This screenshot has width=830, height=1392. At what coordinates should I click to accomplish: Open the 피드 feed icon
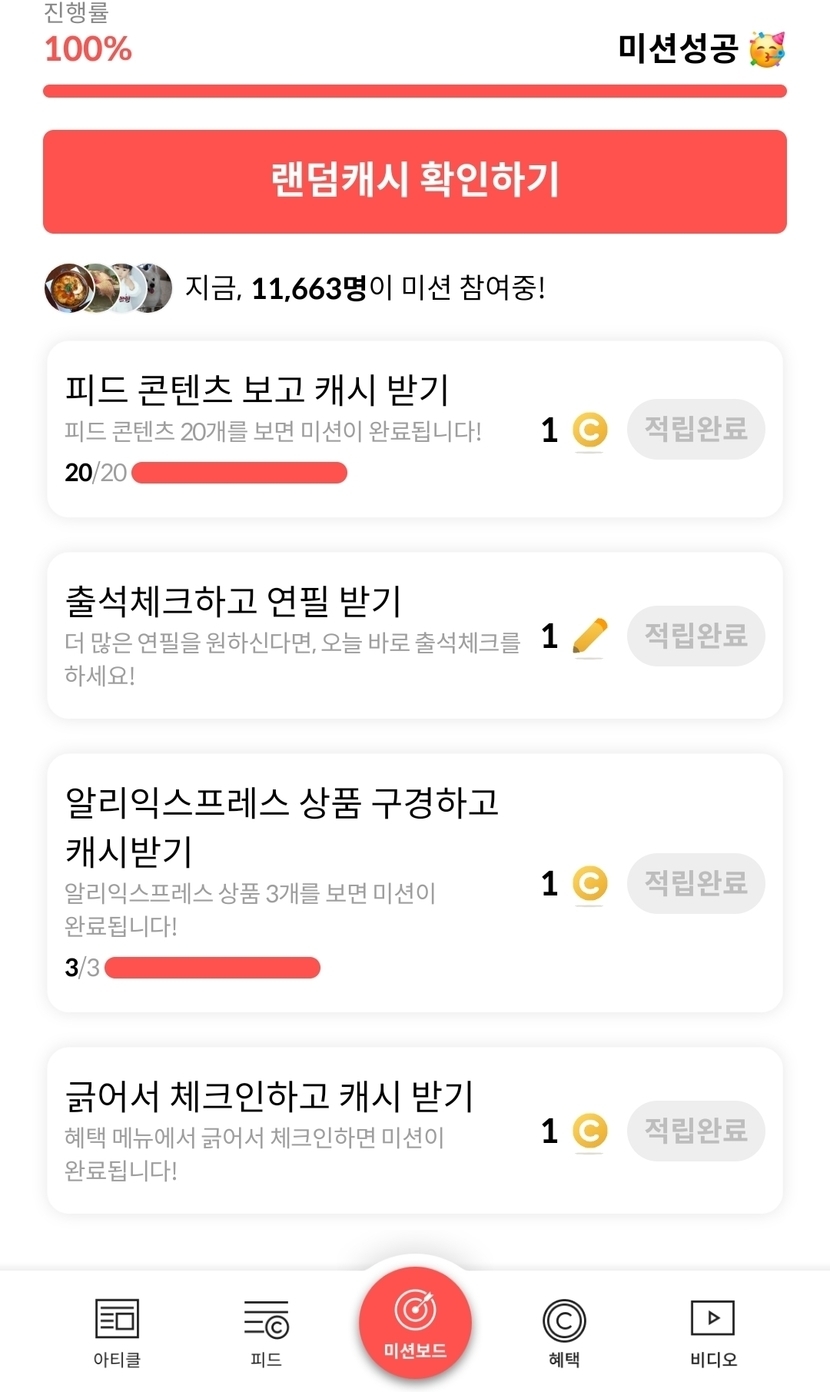(x=266, y=1319)
